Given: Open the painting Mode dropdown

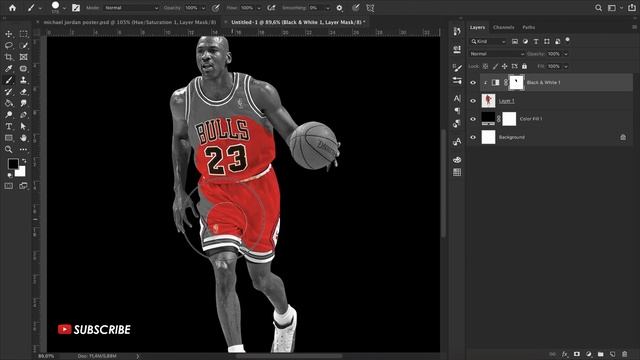Looking at the screenshot, I should tap(131, 8).
